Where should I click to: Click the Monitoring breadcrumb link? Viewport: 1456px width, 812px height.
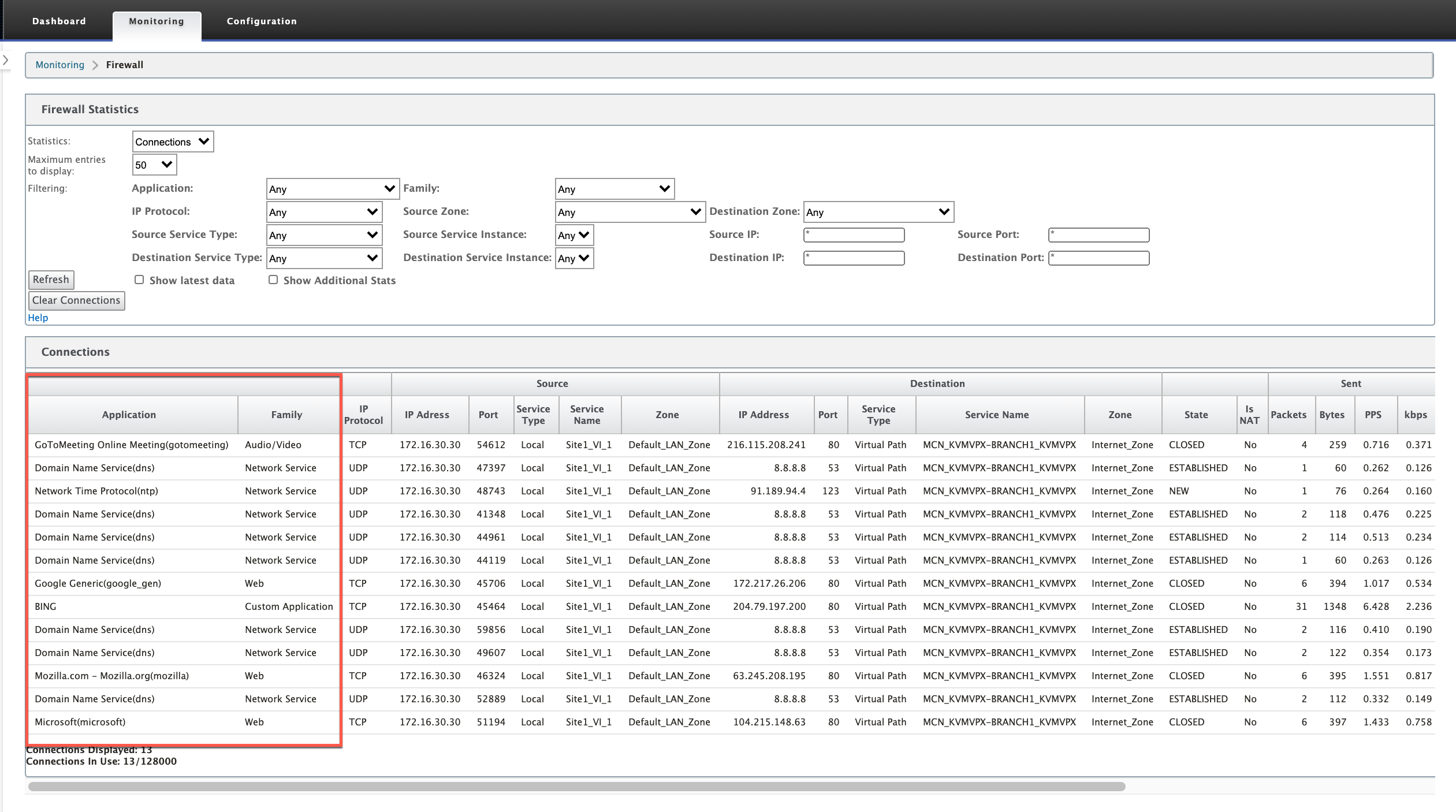(60, 65)
